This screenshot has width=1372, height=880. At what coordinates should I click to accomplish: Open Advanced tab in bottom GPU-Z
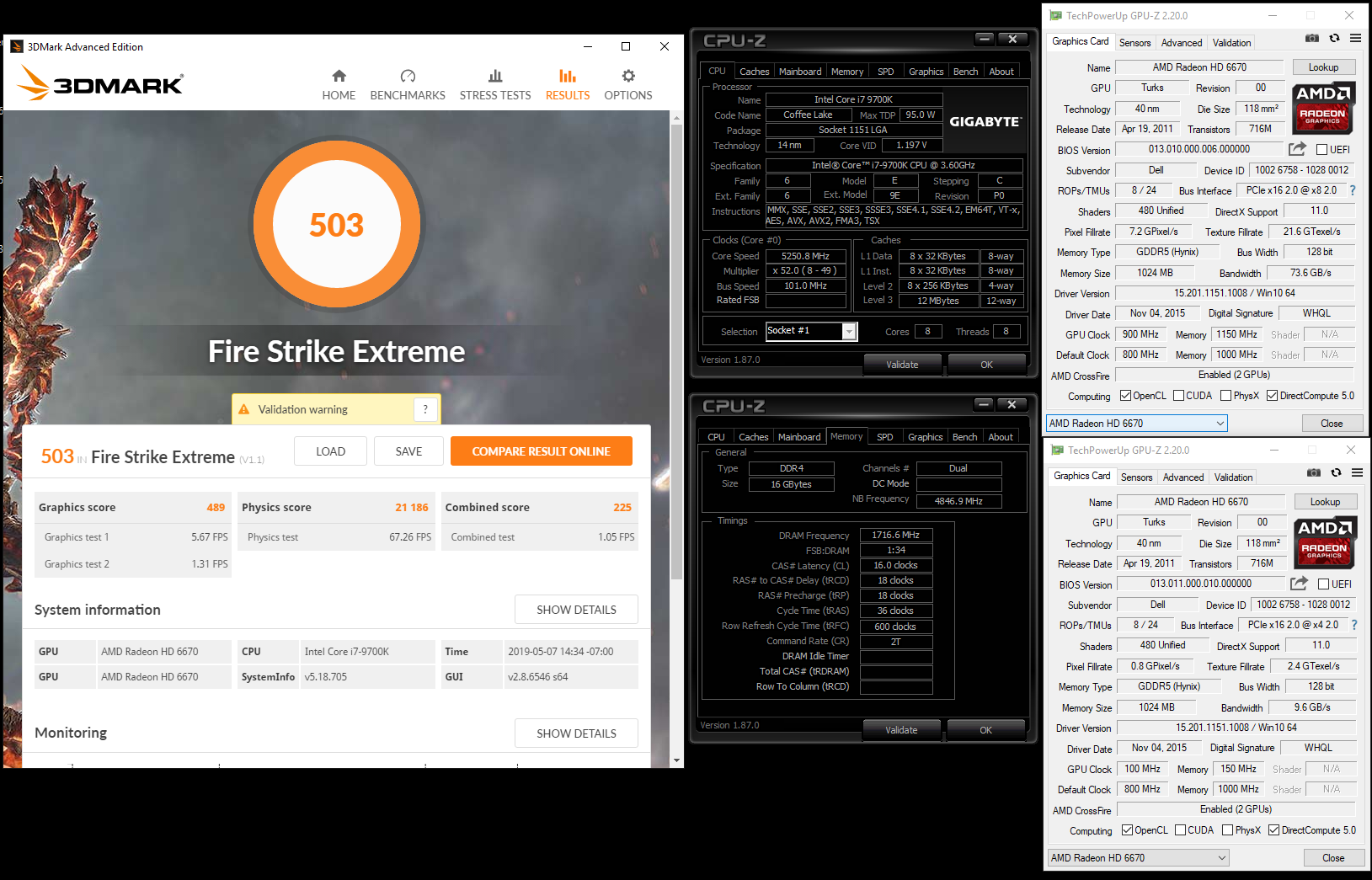1183,477
